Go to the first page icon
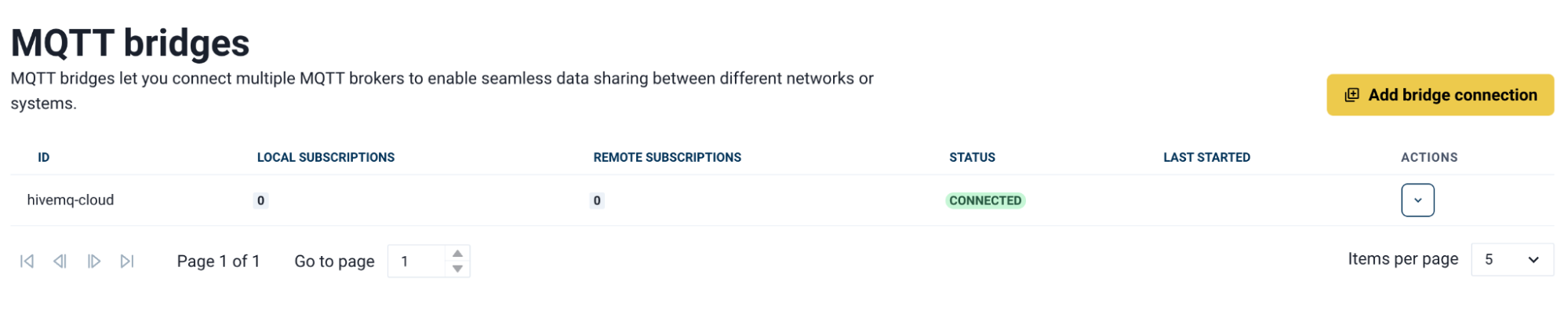This screenshot has width=1568, height=333. click(x=27, y=262)
